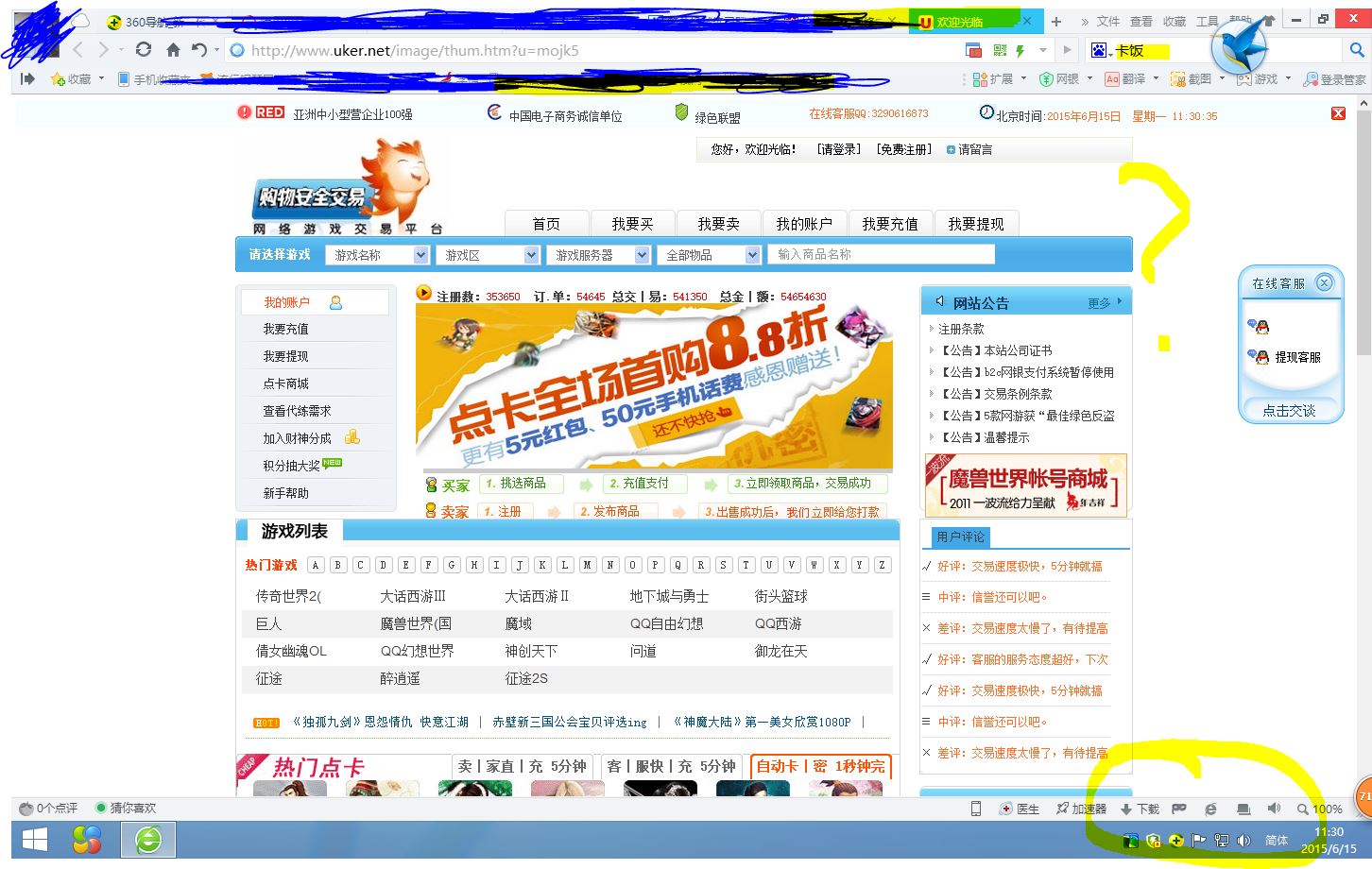Open 传奇世界2 in game list
1372x869 pixels.
288,596
